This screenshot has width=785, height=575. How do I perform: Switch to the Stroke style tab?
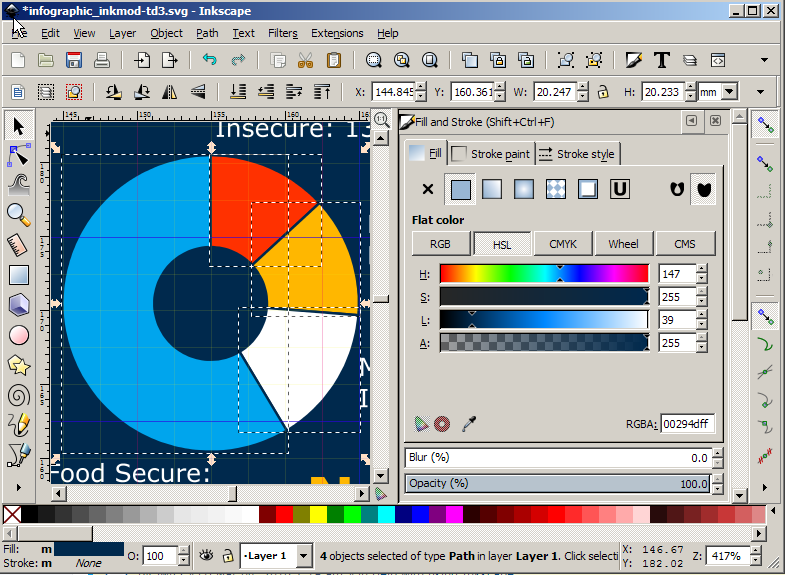577,154
